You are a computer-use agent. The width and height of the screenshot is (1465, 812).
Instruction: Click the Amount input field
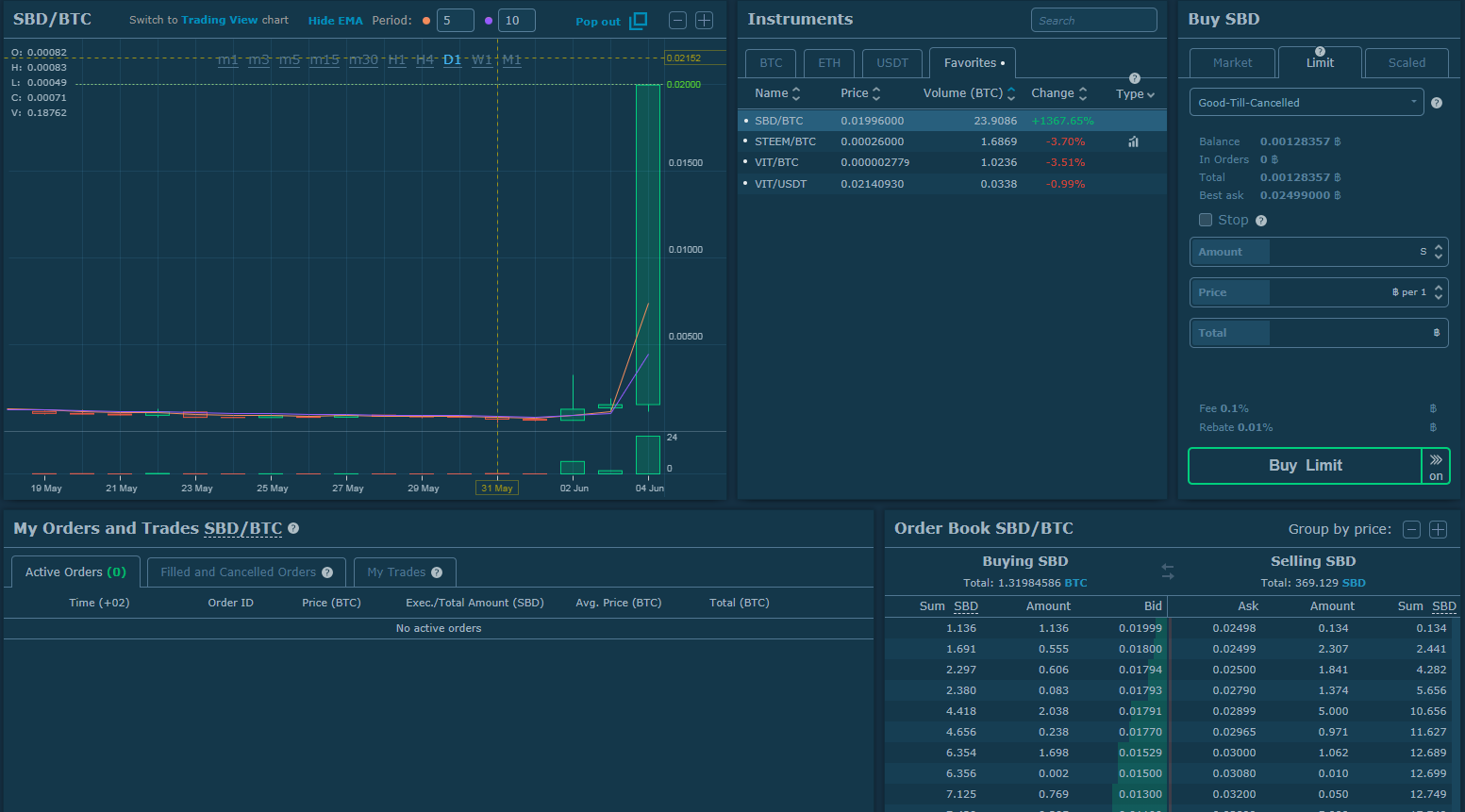click(1319, 252)
